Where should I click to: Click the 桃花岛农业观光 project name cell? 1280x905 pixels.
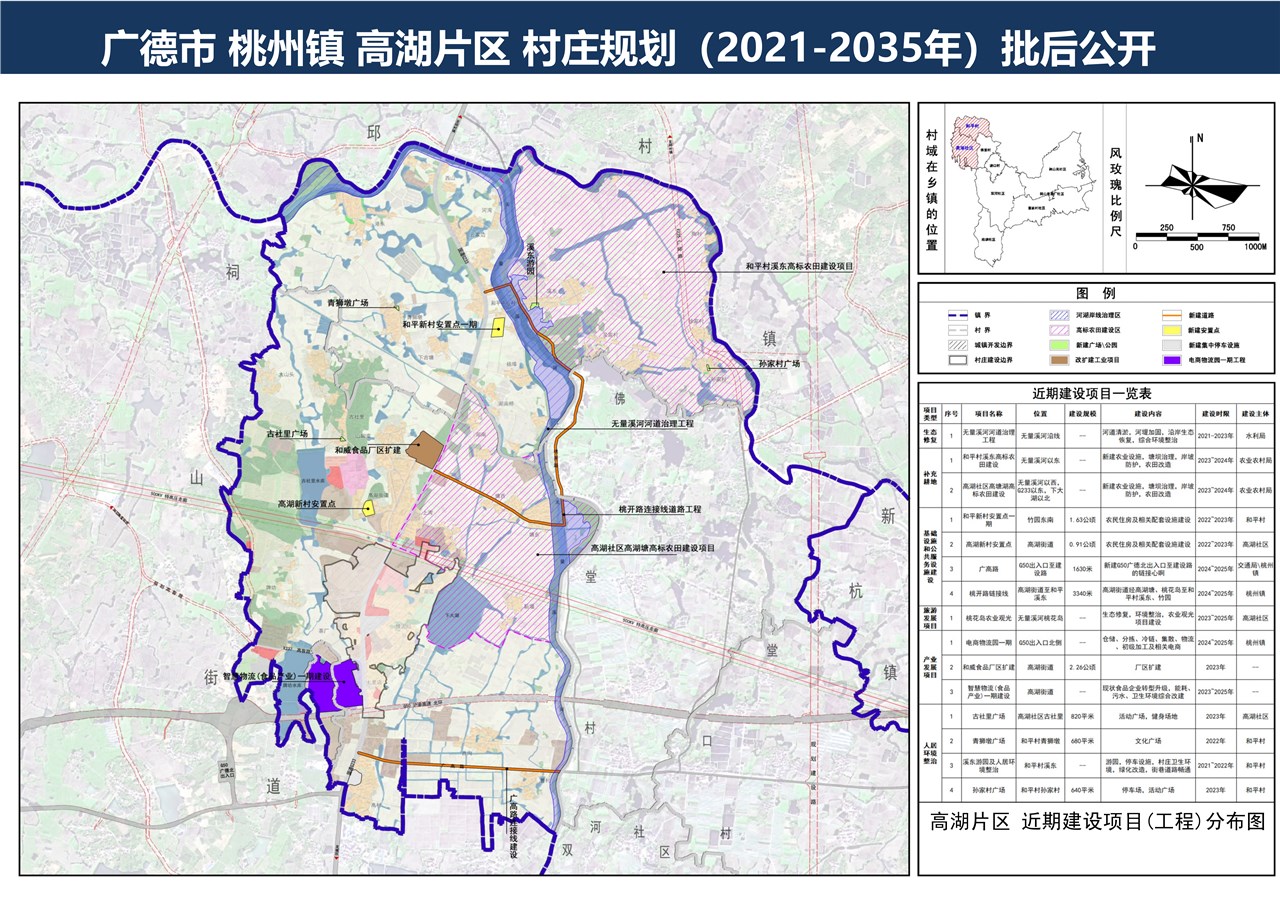tap(989, 618)
